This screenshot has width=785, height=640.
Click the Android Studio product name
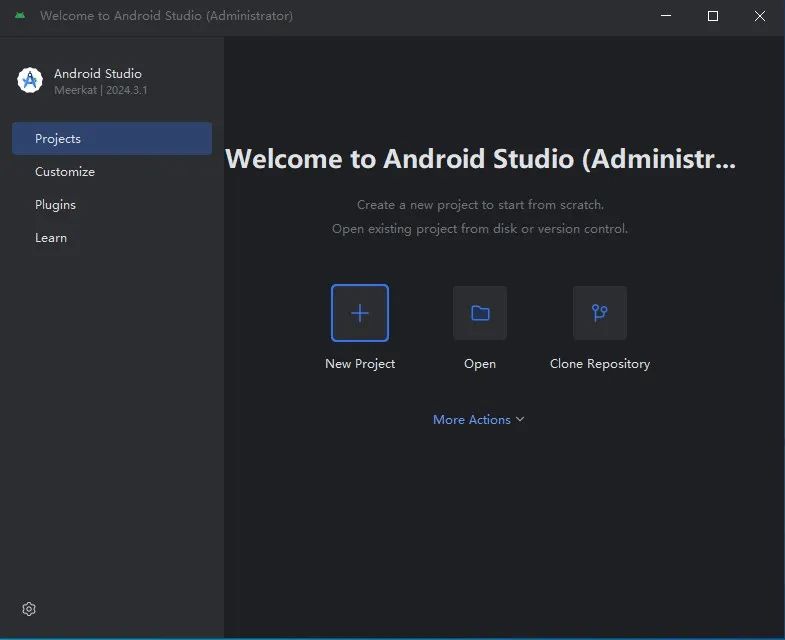[98, 74]
